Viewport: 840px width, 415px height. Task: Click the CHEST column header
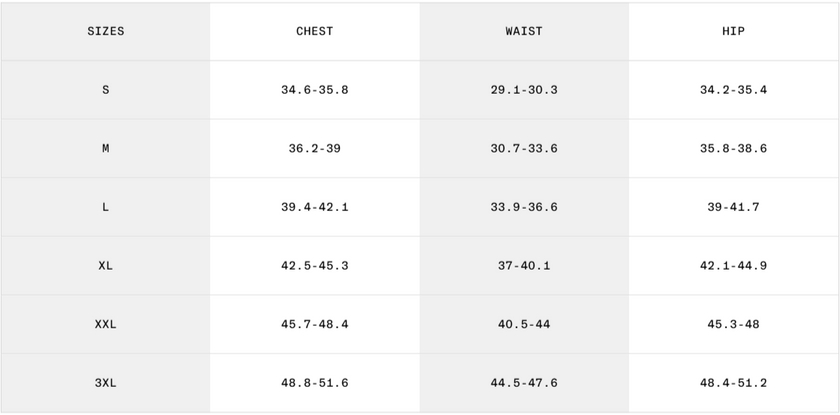[x=314, y=31]
